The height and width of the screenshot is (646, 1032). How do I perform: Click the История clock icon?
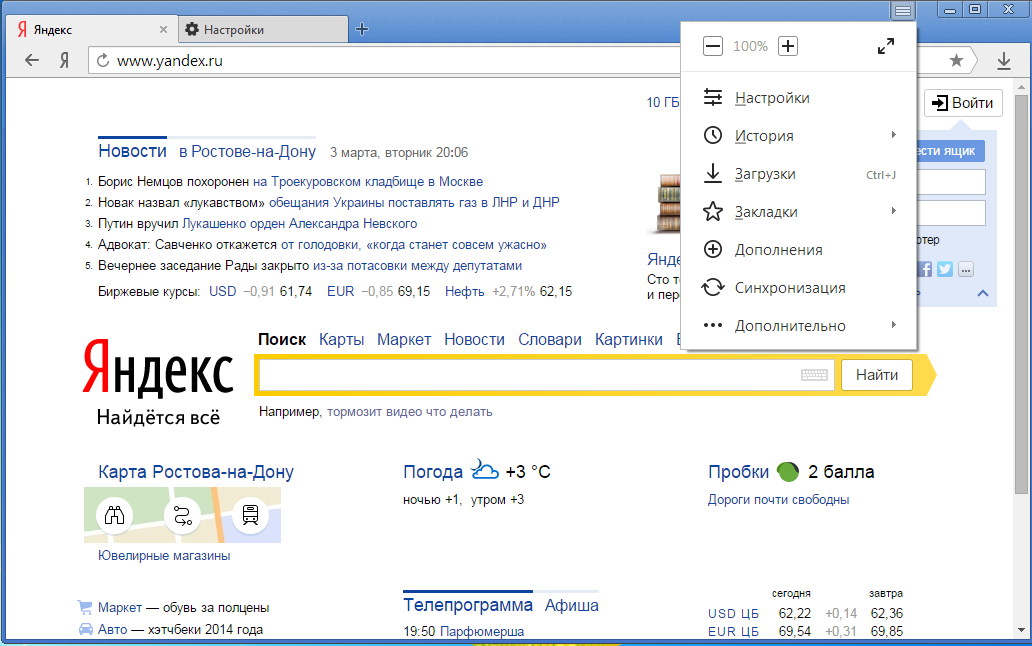point(713,136)
